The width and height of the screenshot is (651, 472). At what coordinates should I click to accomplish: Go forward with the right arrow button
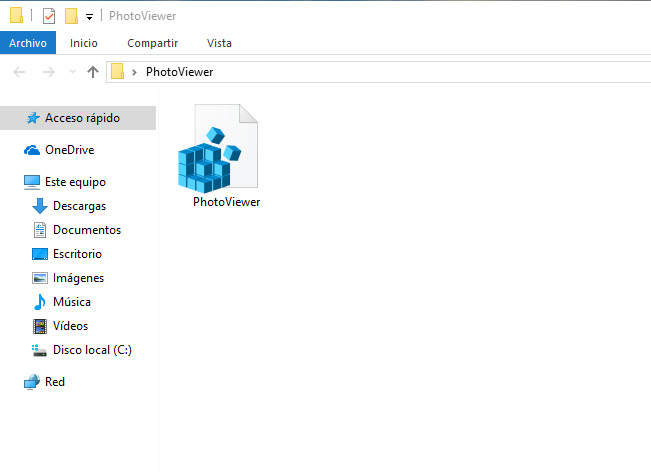point(49,72)
